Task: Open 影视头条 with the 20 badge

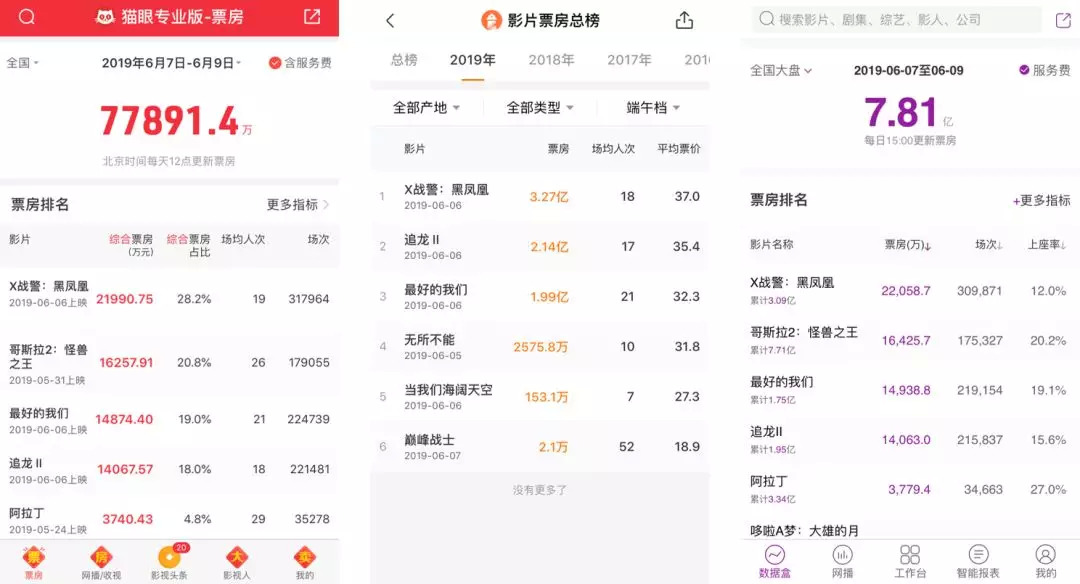Action: coord(169,562)
